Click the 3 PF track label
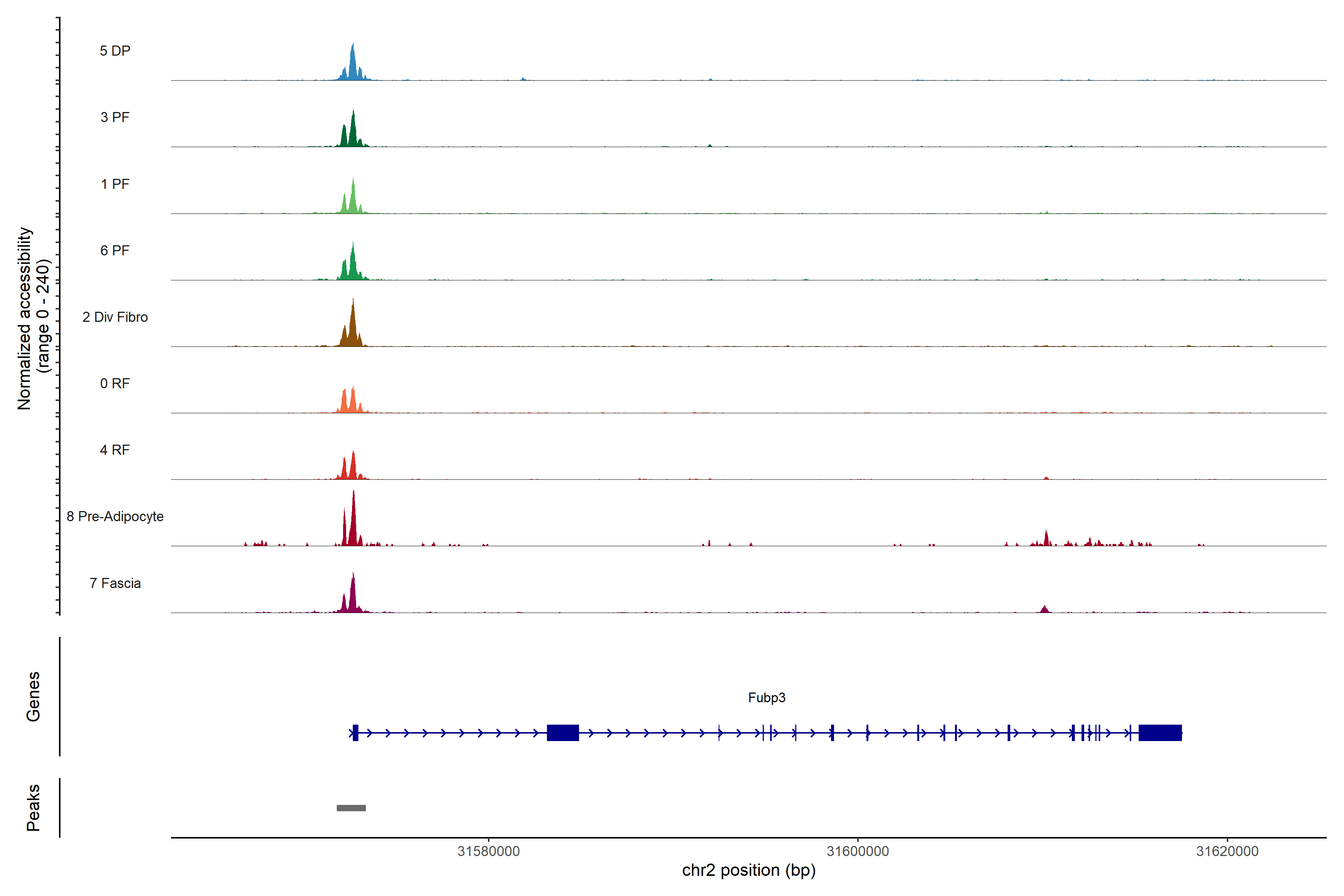Viewport: 1344px width, 896px height. click(115, 117)
